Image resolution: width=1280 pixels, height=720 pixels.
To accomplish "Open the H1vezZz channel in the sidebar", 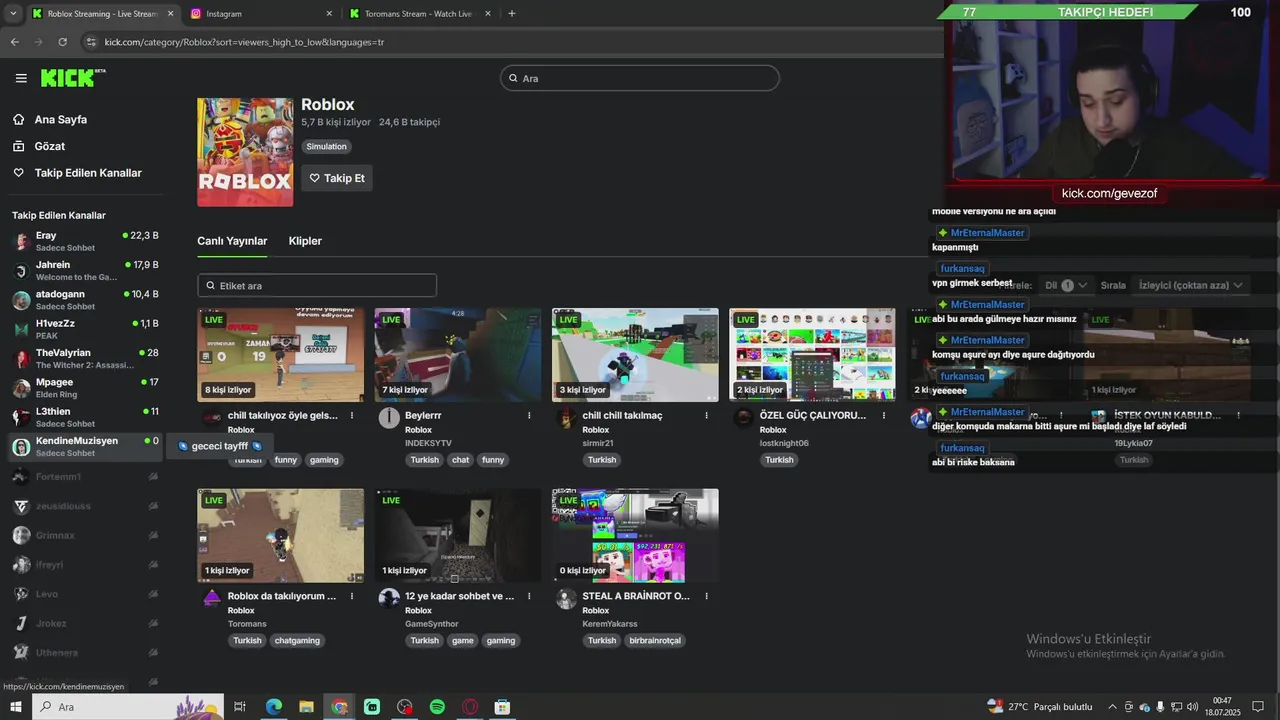I will 85,329.
